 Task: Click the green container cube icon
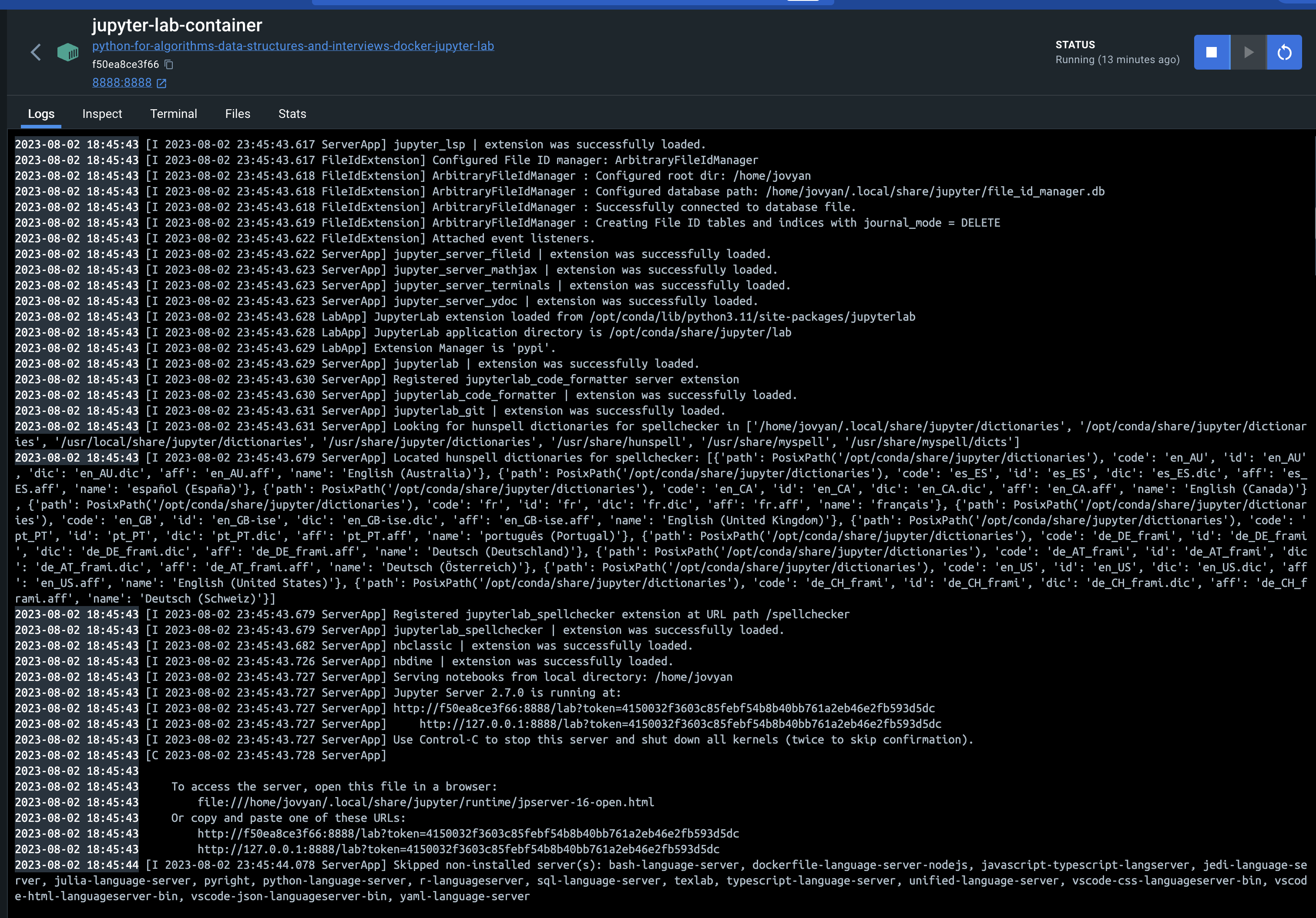[67, 52]
